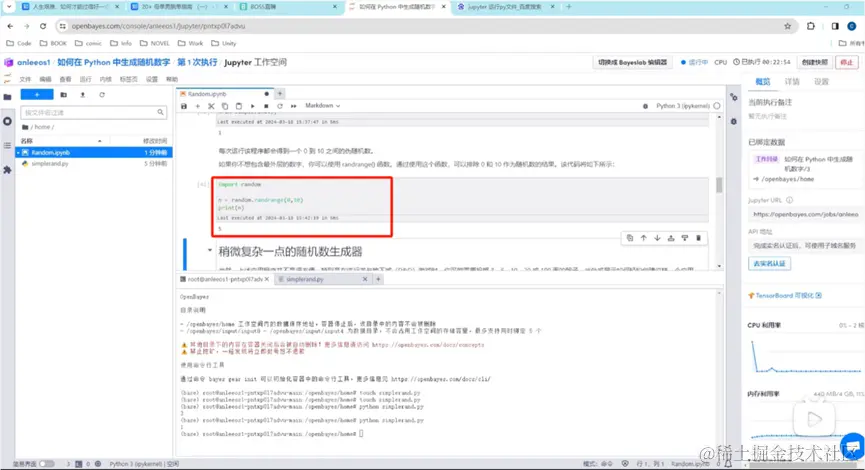Open the debugger bug icon on right sidebar
This screenshot has height=470, width=865.
coord(734,121)
